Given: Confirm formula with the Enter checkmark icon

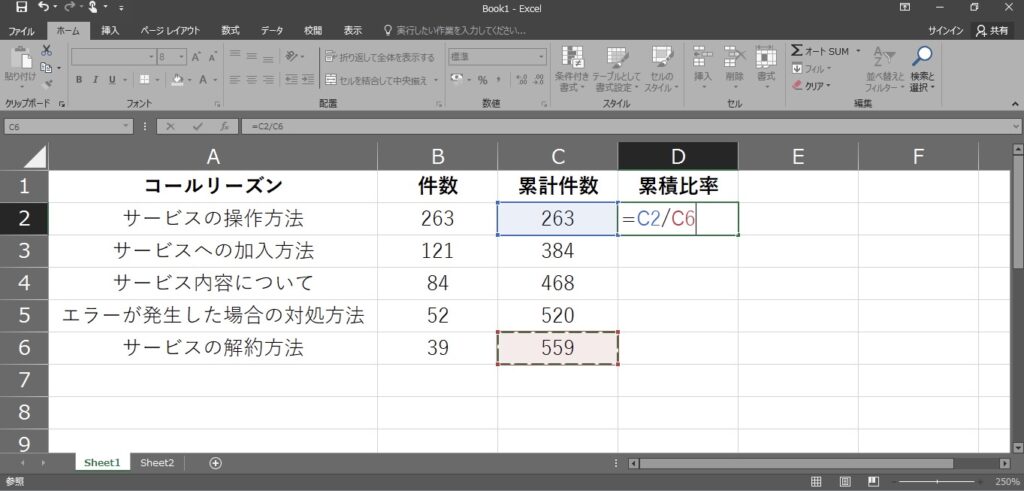Looking at the screenshot, I should point(198,127).
